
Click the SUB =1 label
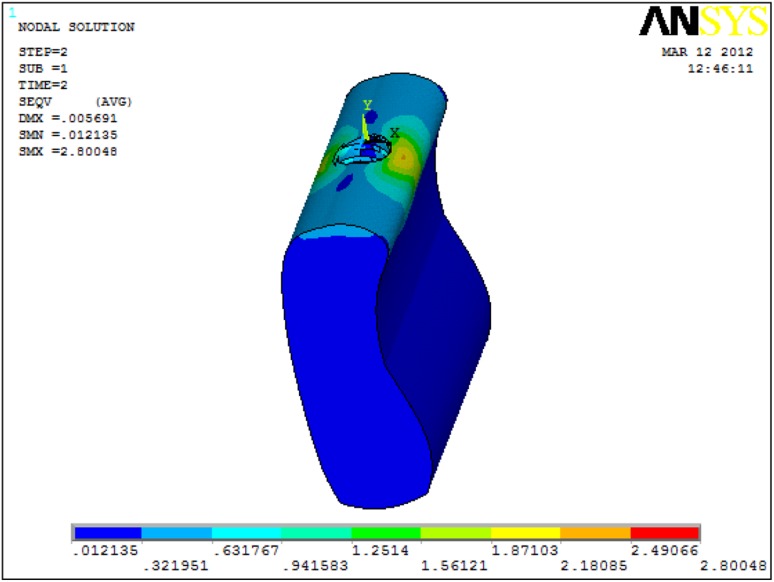click(43, 68)
